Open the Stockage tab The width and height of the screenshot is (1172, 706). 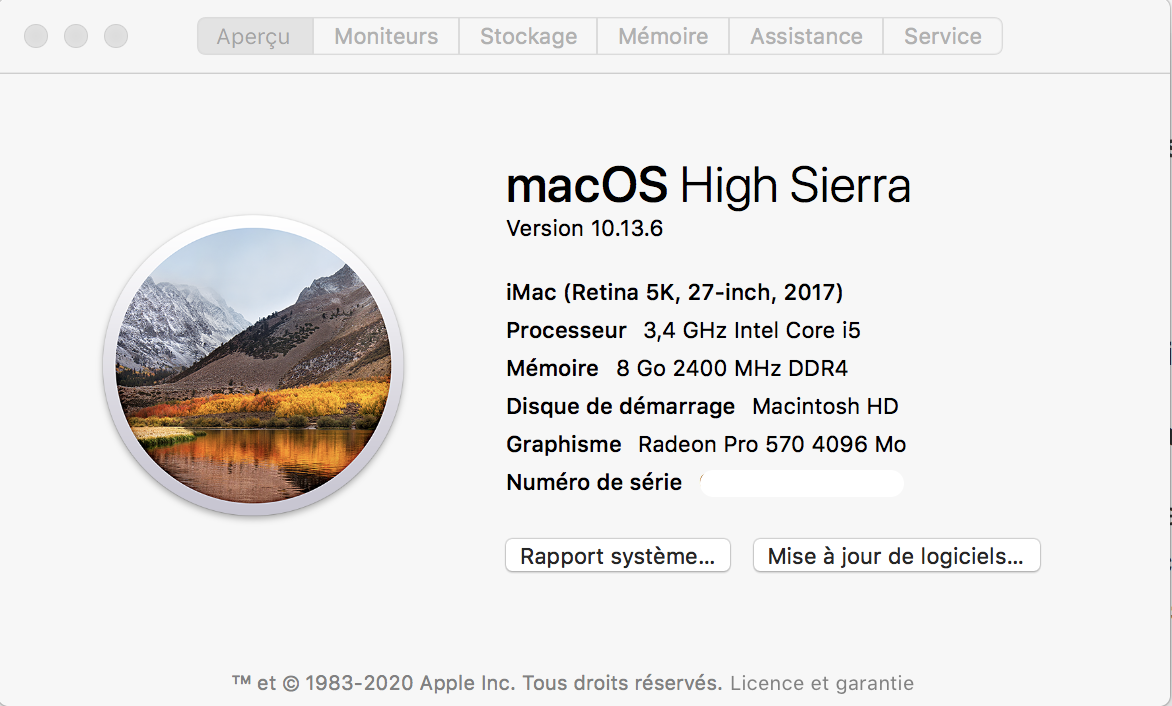[x=528, y=36]
